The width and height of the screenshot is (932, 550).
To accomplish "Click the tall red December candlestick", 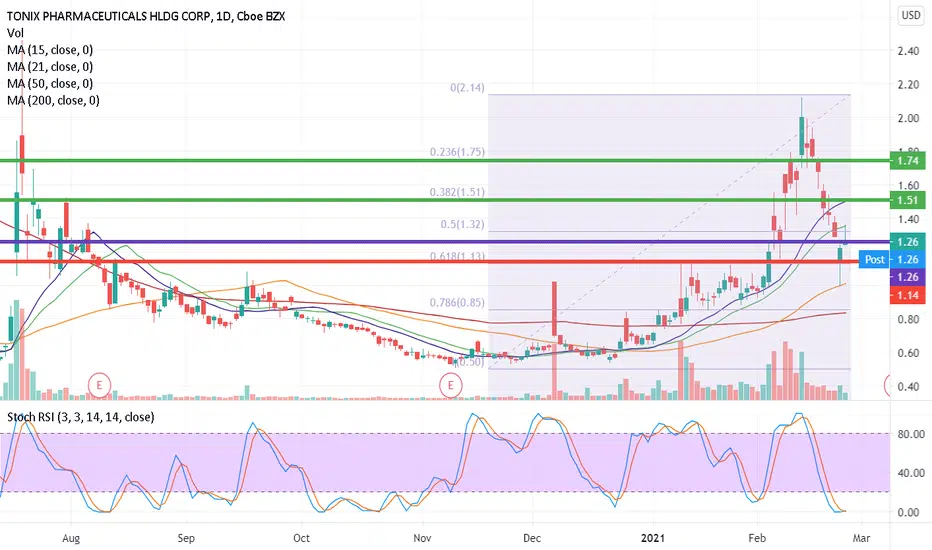I will point(554,309).
